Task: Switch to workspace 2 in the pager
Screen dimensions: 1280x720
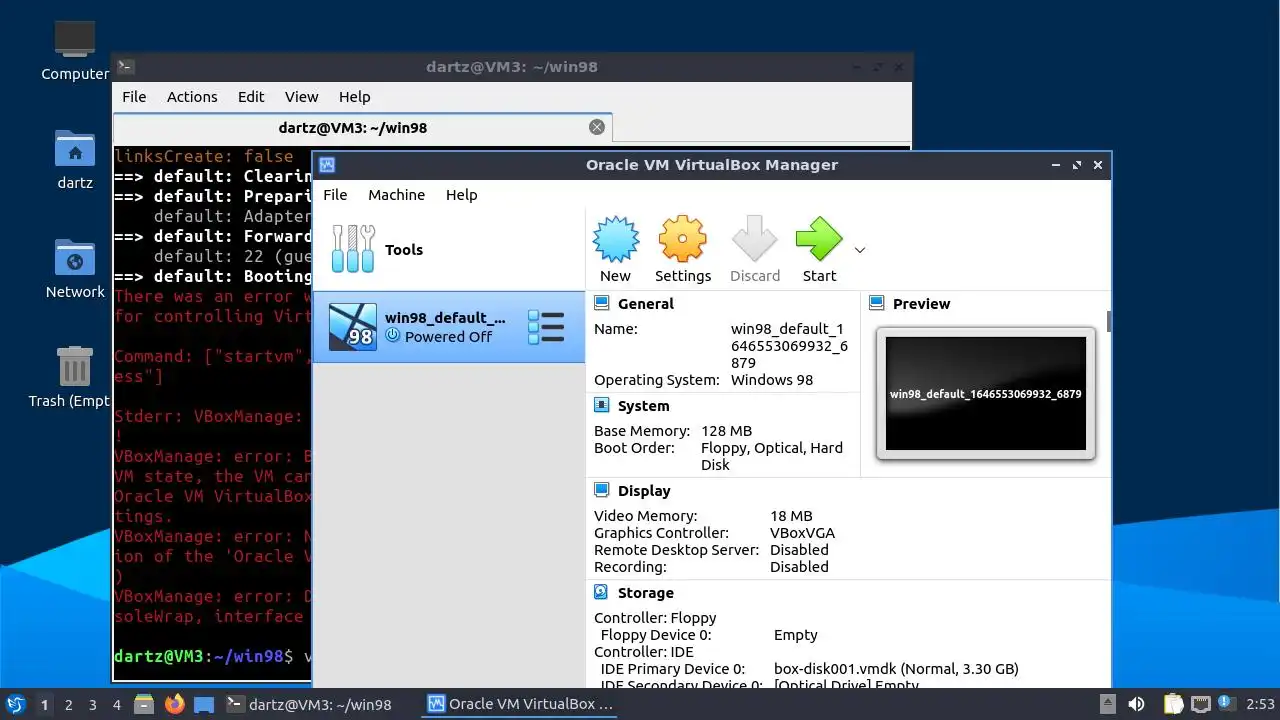Action: pyautogui.click(x=68, y=705)
